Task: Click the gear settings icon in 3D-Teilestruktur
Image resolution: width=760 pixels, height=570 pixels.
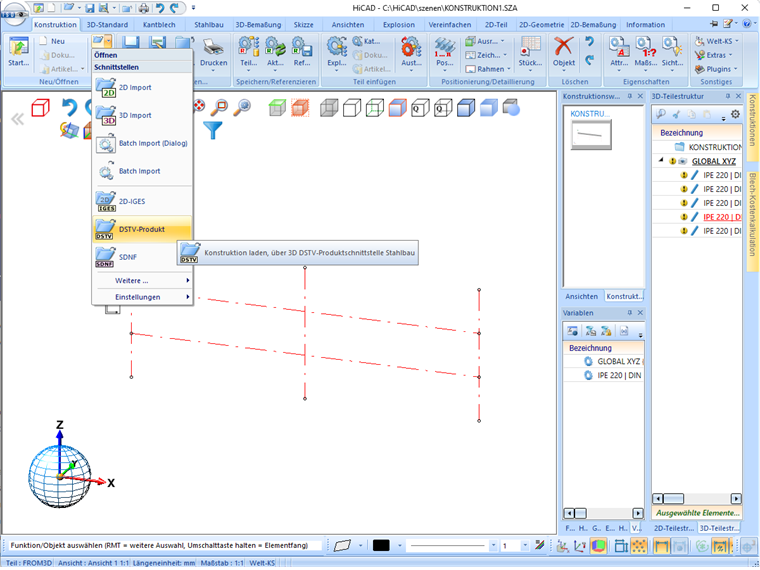Action: pos(735,114)
